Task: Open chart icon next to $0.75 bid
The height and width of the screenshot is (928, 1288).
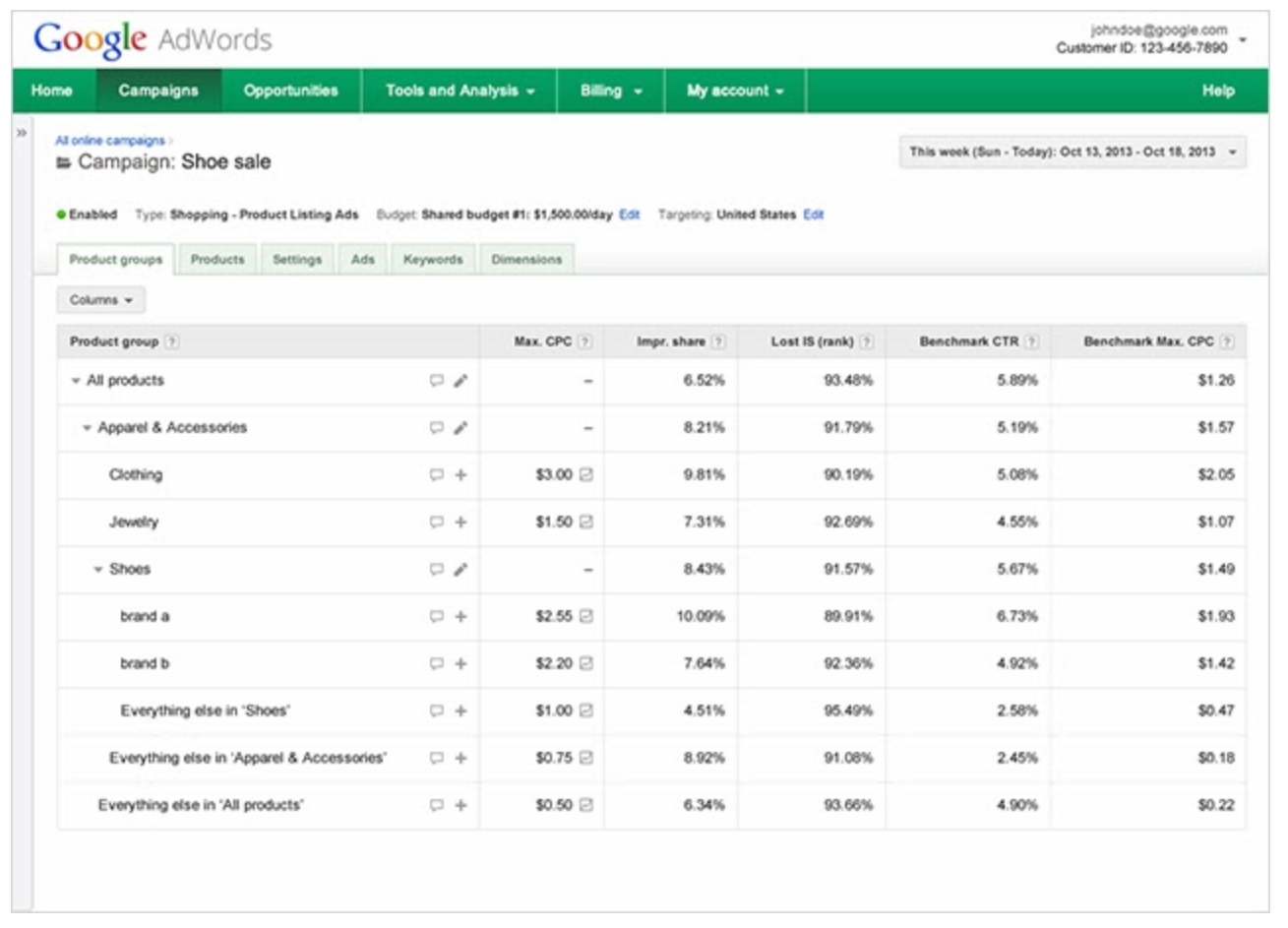Action: point(586,759)
